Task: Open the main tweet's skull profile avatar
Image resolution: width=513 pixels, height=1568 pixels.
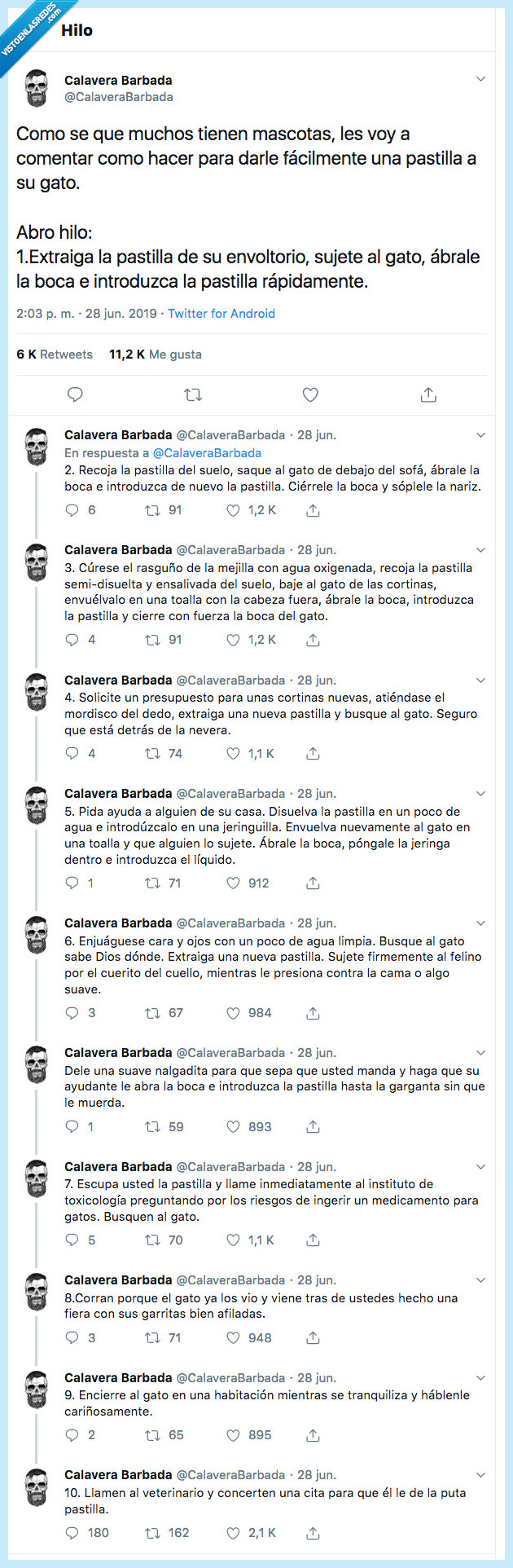Action: [36, 88]
